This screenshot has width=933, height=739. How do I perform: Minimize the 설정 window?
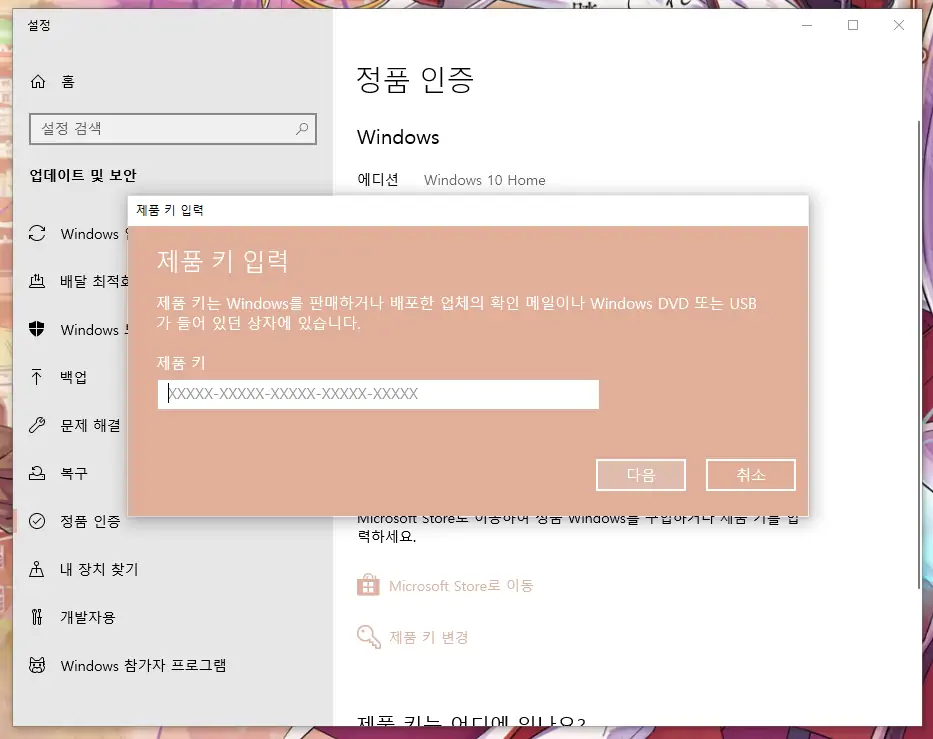(807, 25)
